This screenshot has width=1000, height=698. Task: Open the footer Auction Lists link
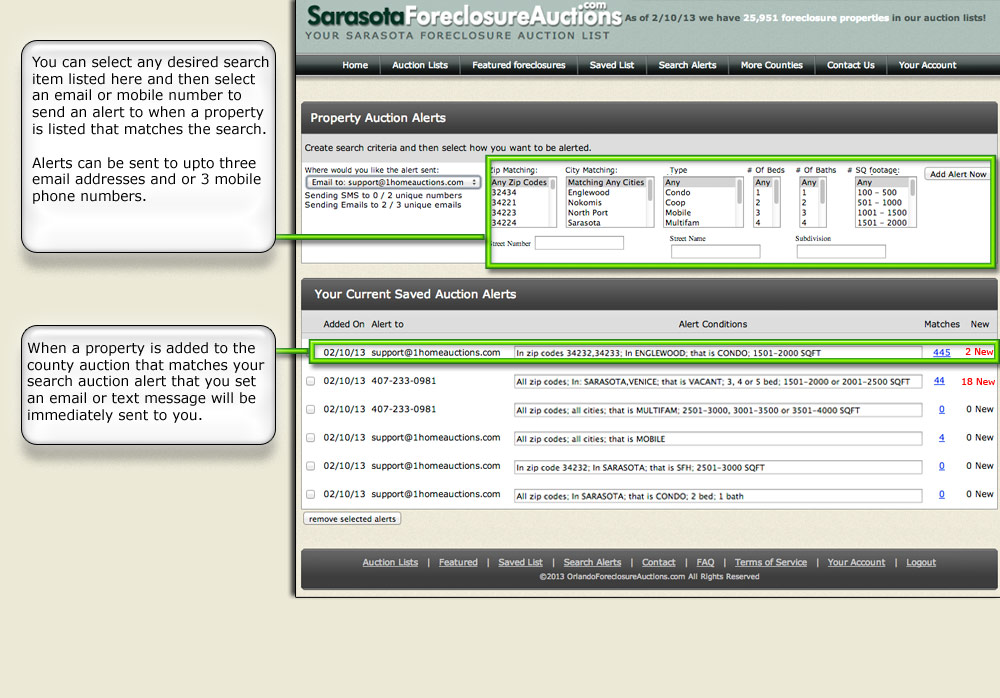pos(390,562)
